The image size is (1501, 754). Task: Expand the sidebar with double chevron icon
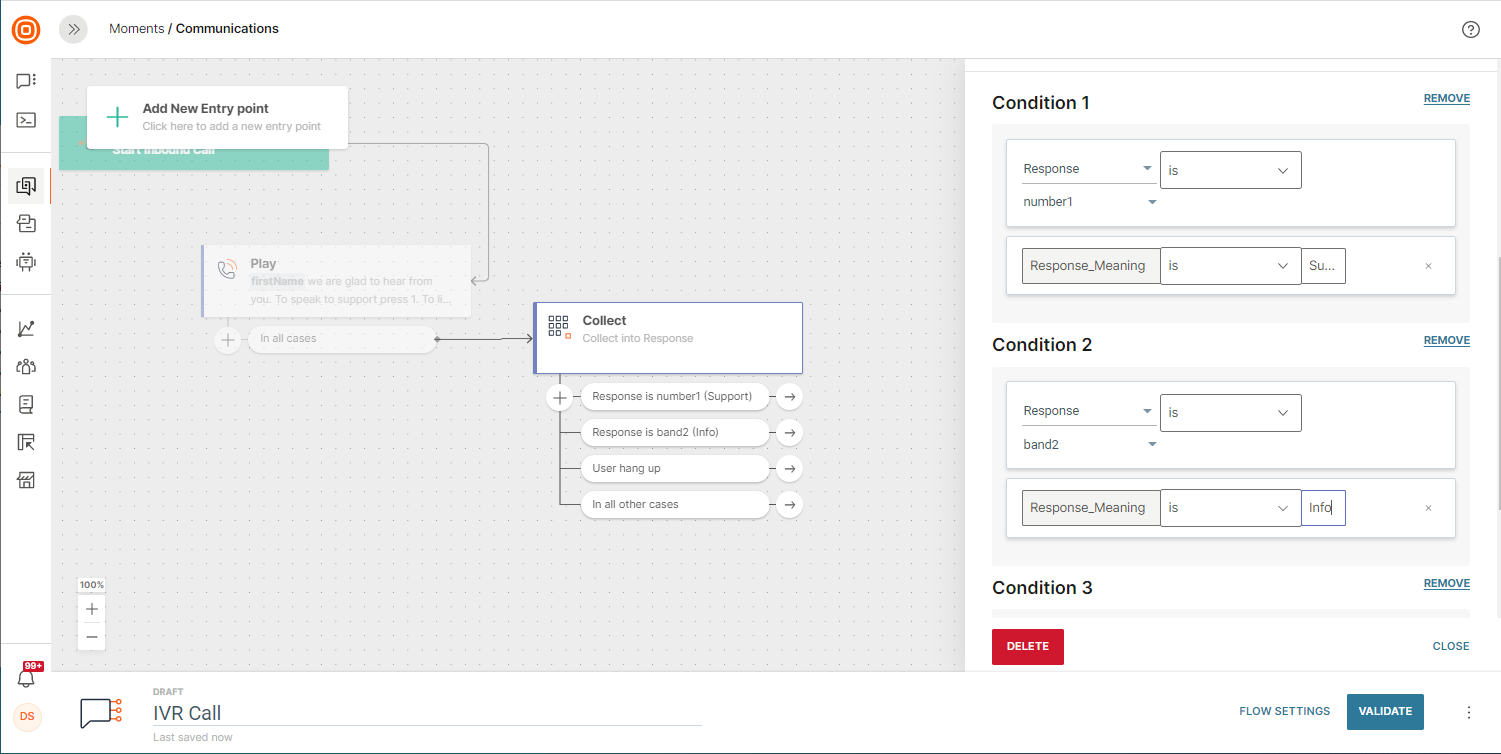point(73,29)
